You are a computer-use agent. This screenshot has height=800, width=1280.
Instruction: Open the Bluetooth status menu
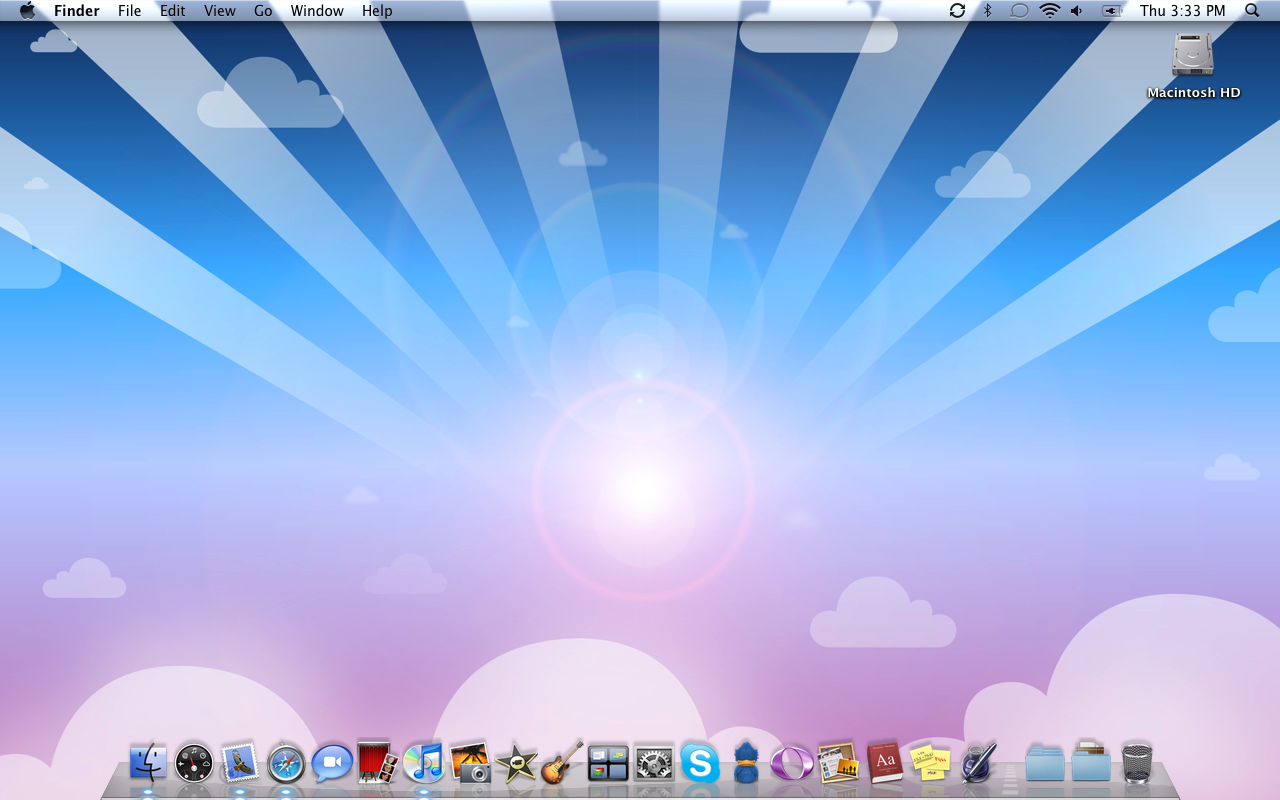point(987,11)
